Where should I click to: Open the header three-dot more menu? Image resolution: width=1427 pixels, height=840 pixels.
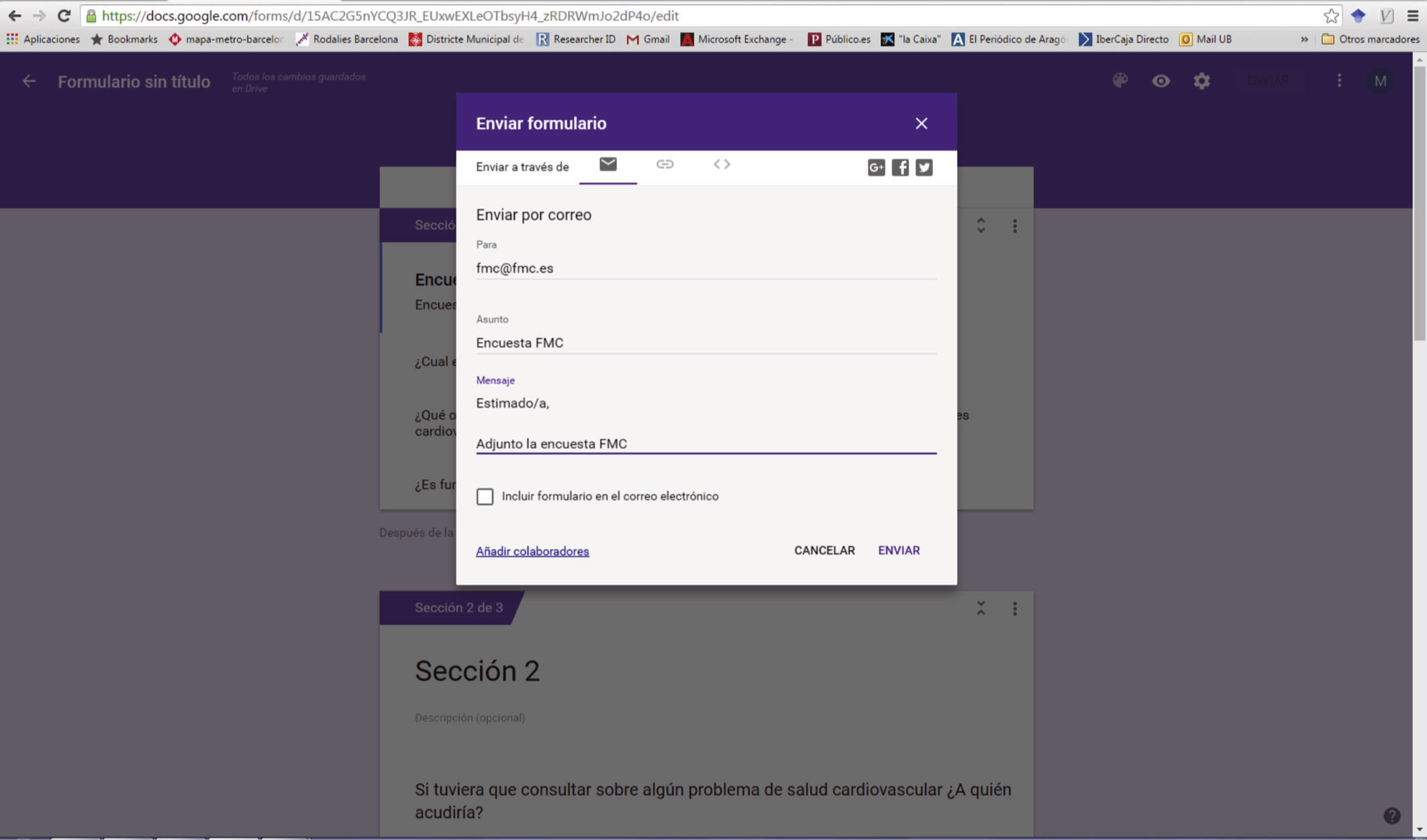click(x=1339, y=81)
